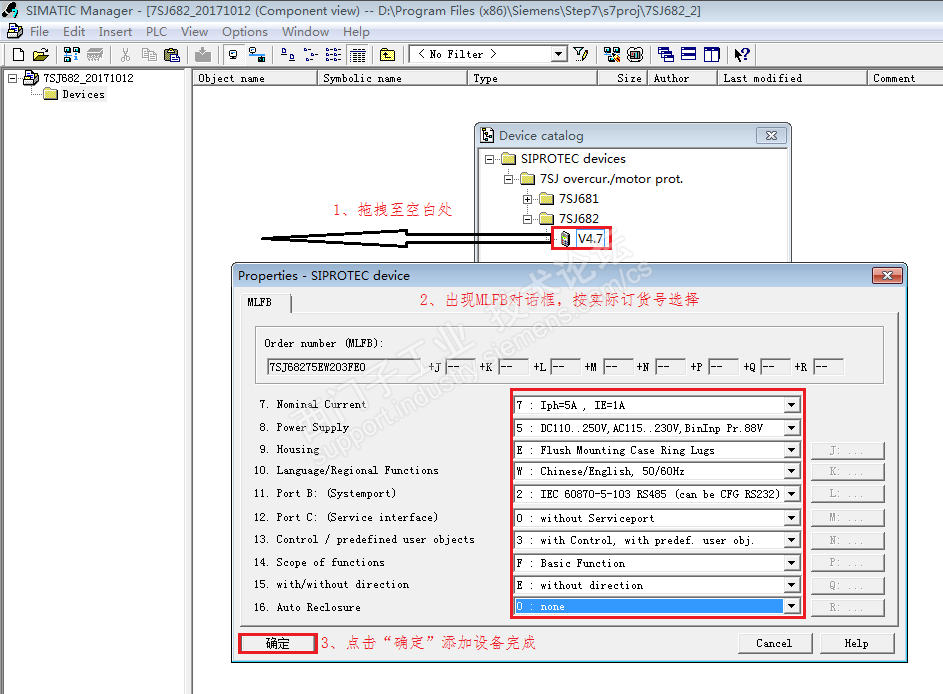Image resolution: width=943 pixels, height=694 pixels.
Task: Open the with/without direction dropdown
Action: [x=791, y=585]
